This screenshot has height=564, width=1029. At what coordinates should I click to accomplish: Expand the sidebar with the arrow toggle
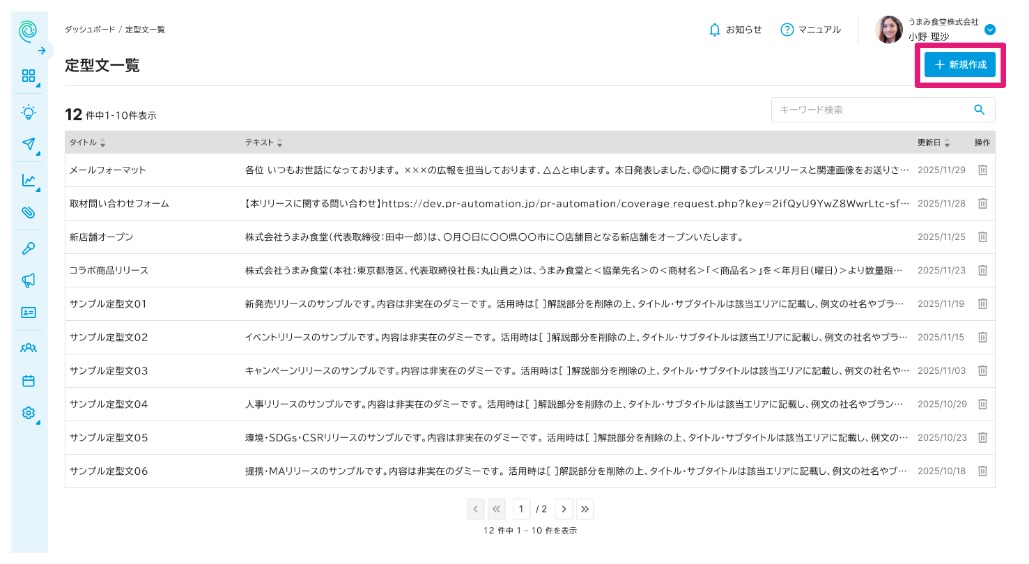click(42, 50)
